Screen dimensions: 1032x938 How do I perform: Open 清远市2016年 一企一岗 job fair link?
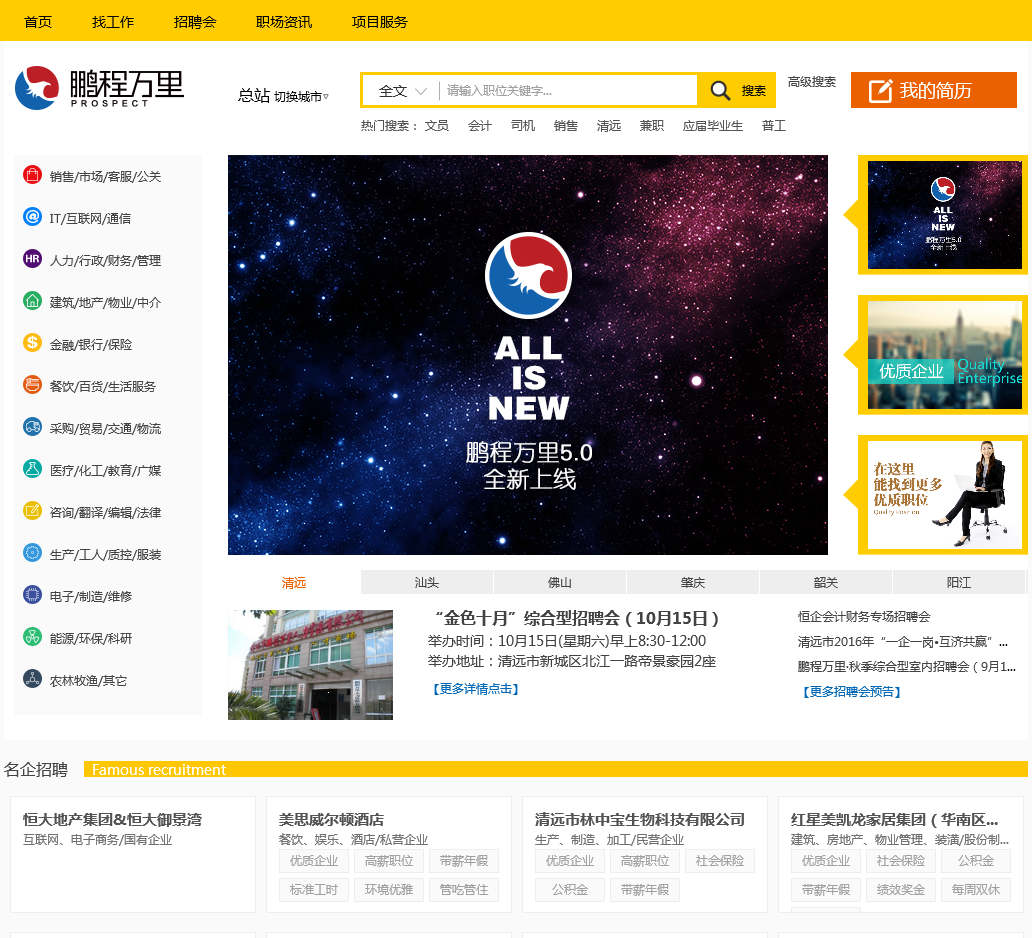click(x=902, y=642)
